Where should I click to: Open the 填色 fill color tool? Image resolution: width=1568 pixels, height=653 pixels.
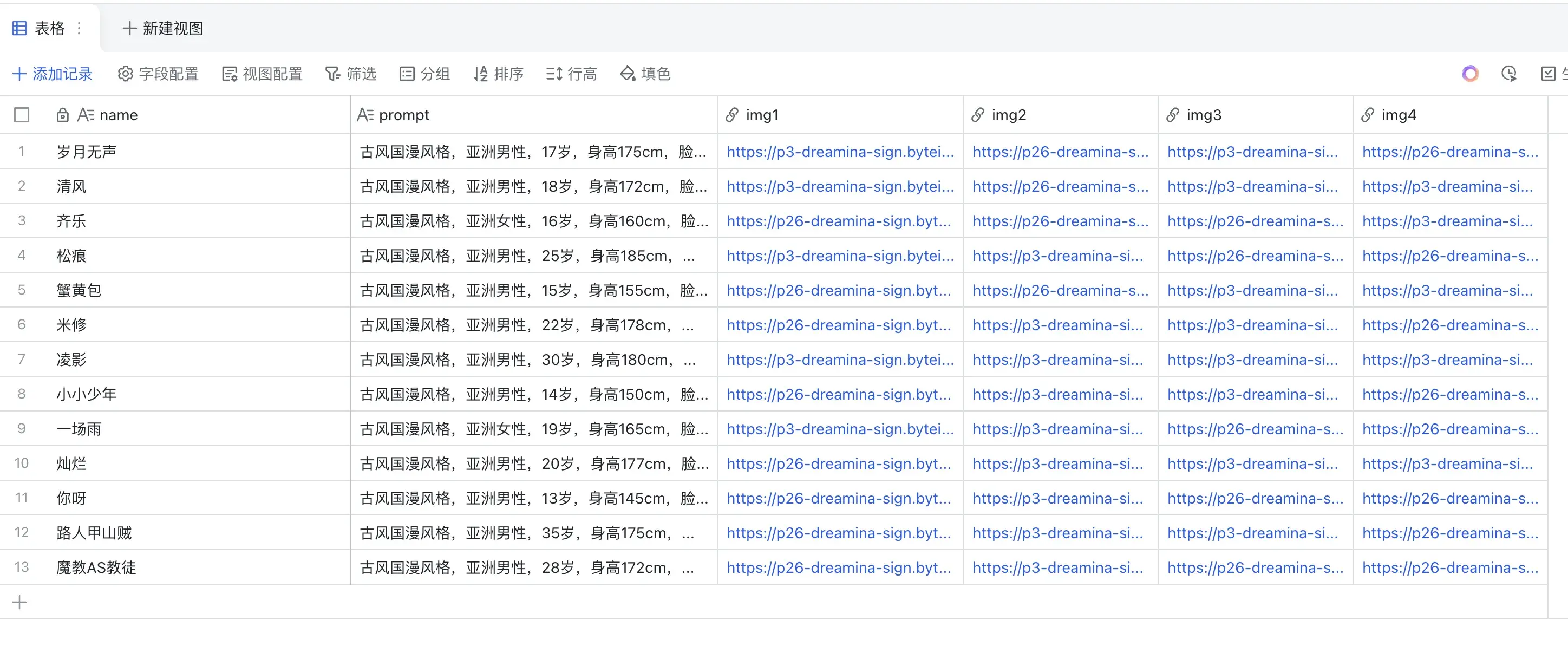[645, 74]
